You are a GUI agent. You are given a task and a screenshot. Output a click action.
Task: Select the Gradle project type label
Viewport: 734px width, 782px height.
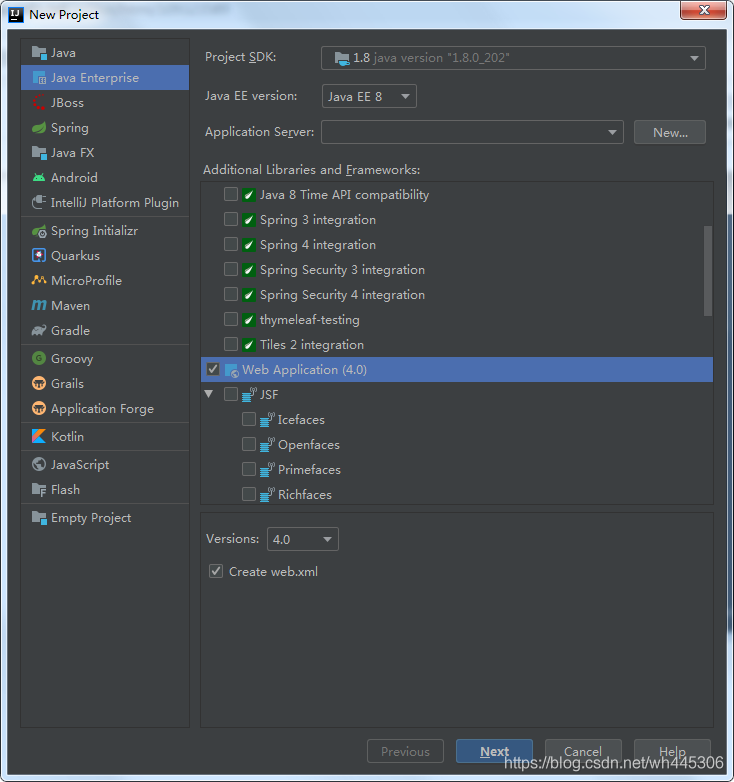tap(70, 331)
